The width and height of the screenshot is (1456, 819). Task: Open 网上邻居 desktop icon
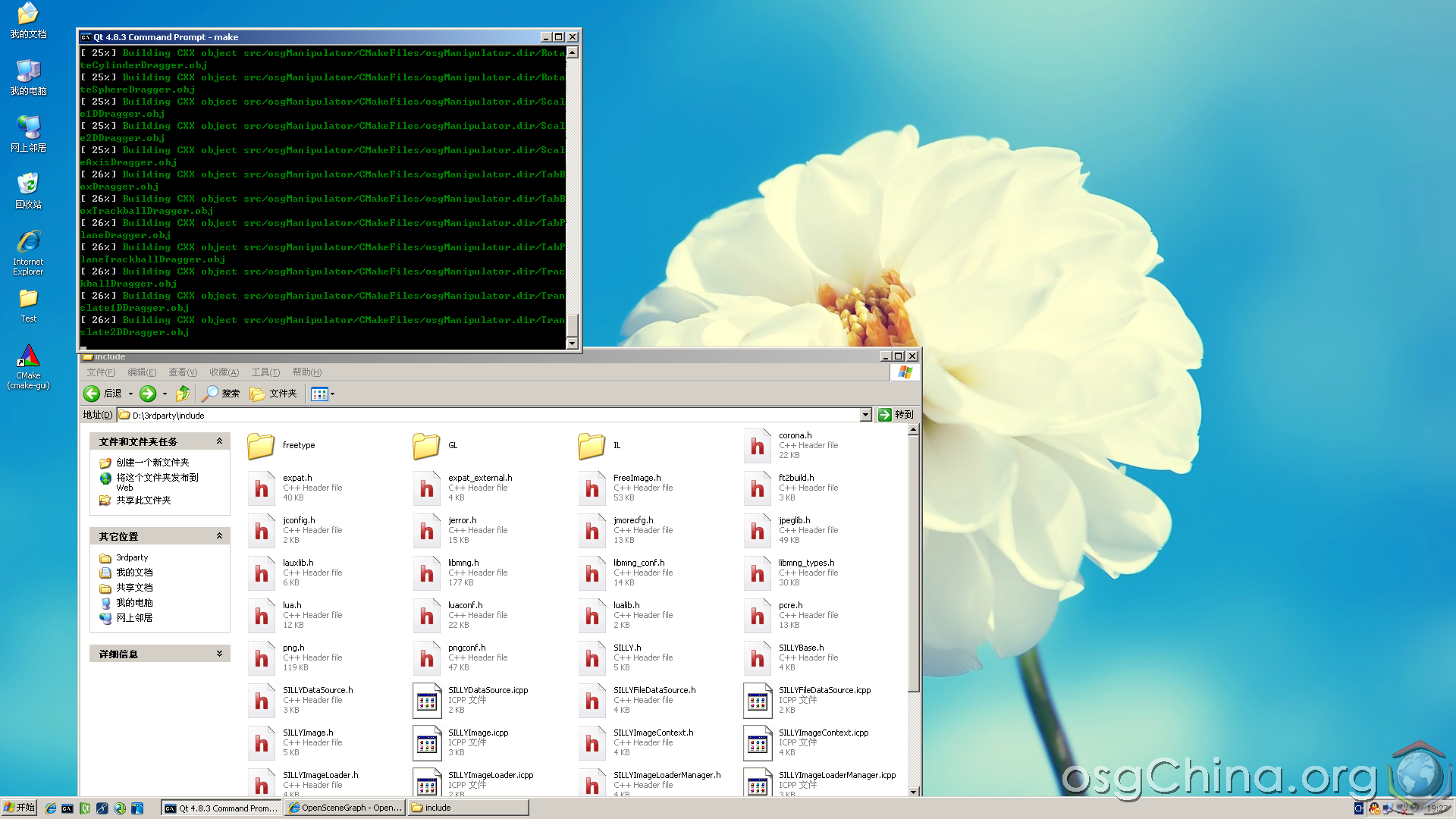(x=28, y=134)
